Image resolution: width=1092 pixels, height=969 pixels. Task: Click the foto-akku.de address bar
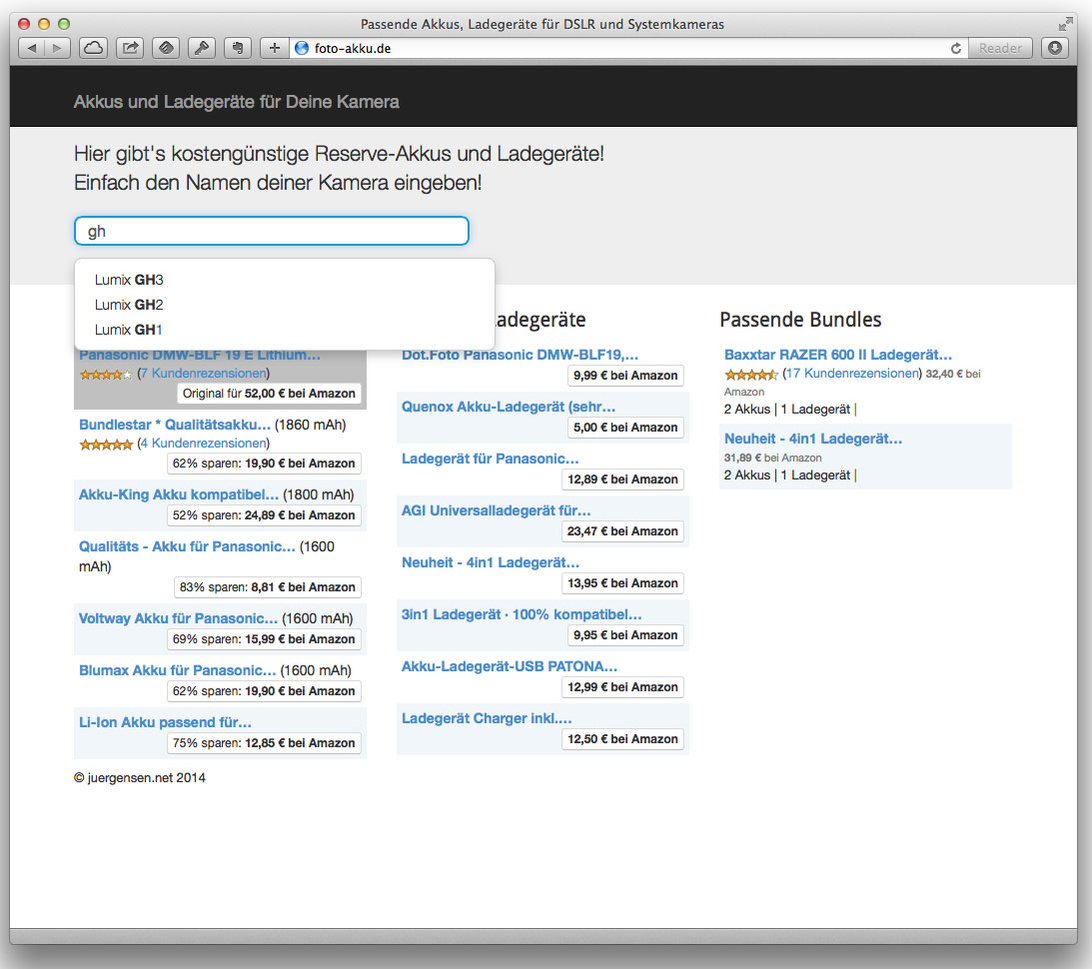point(620,48)
